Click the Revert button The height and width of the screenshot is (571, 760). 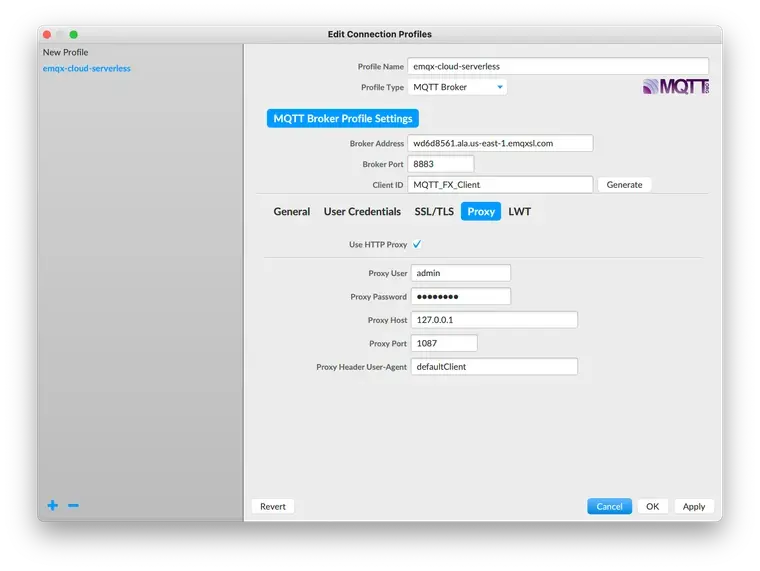tap(273, 507)
